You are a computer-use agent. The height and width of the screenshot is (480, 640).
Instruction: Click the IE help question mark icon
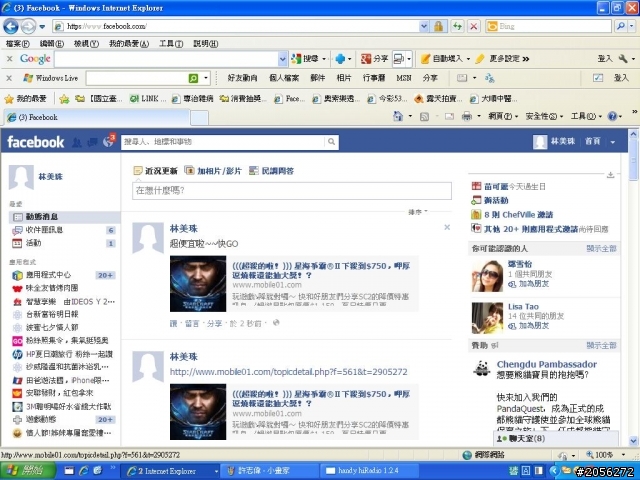(612, 116)
